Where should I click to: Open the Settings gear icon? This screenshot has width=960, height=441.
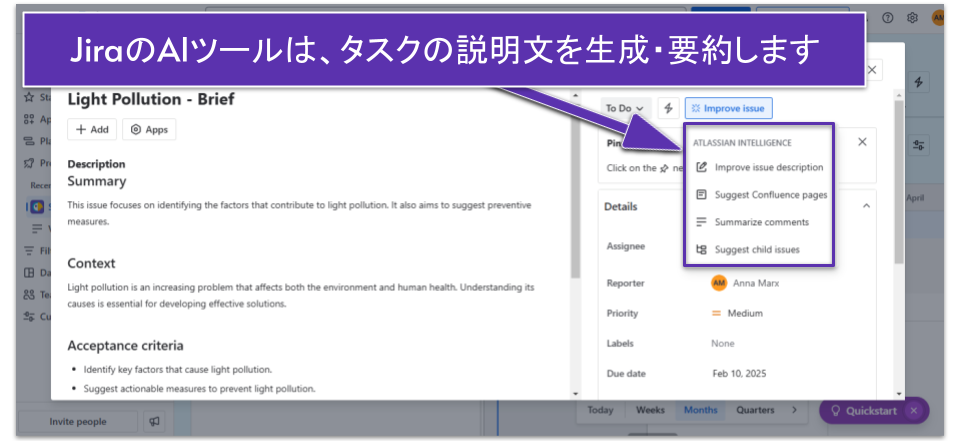pyautogui.click(x=912, y=18)
